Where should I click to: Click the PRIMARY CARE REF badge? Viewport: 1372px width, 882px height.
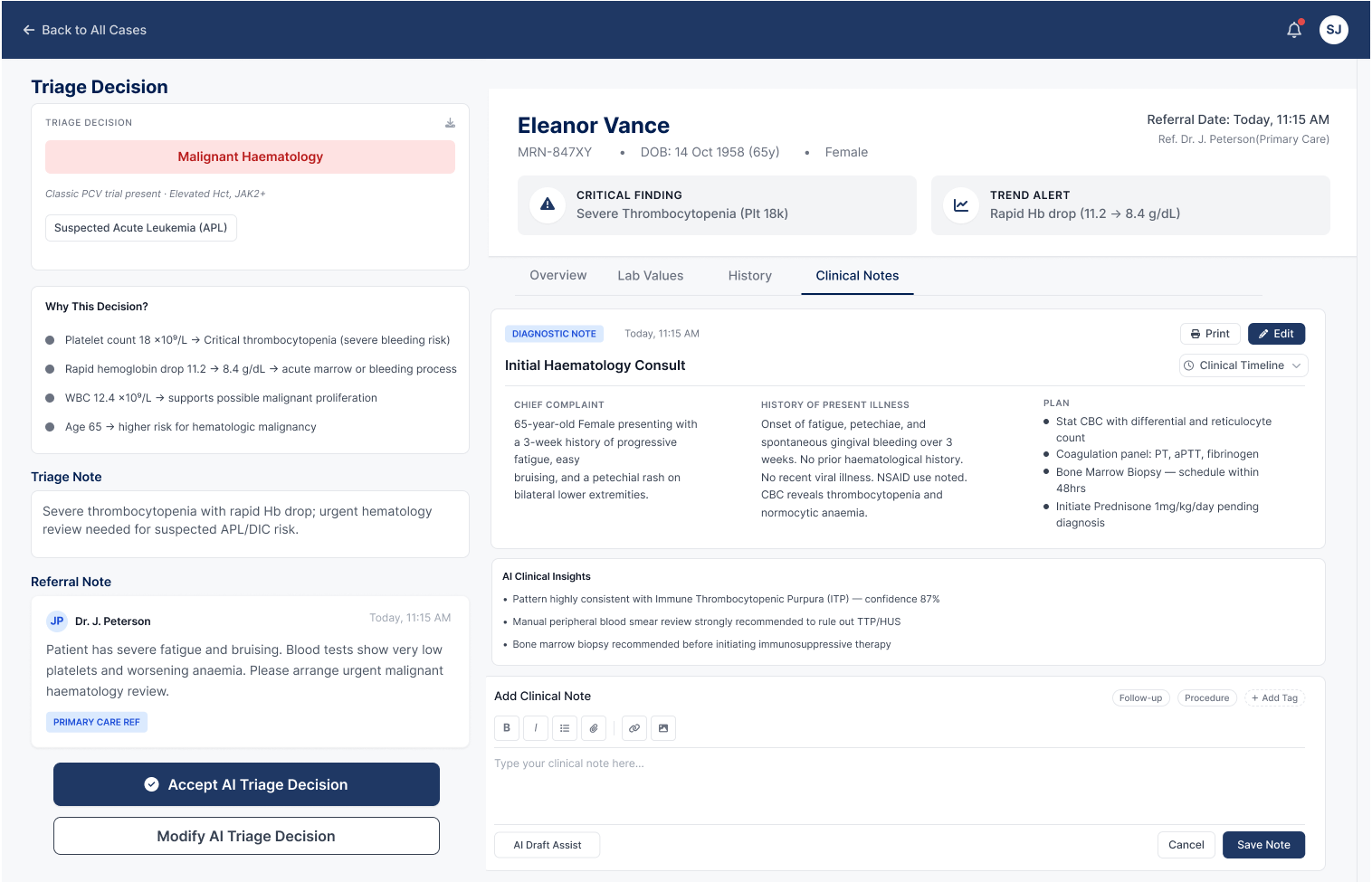tap(97, 722)
